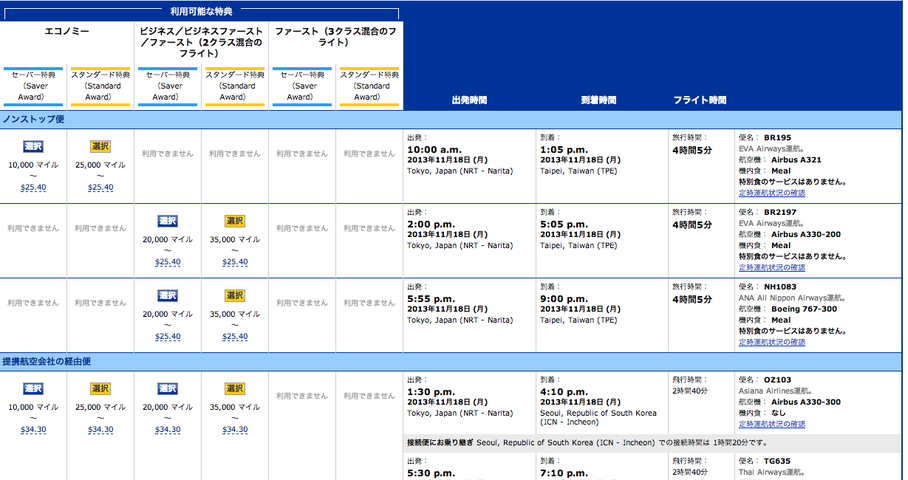Click the 利用可能な特典 heading
Screen dimensions: 908x480
click(202, 11)
